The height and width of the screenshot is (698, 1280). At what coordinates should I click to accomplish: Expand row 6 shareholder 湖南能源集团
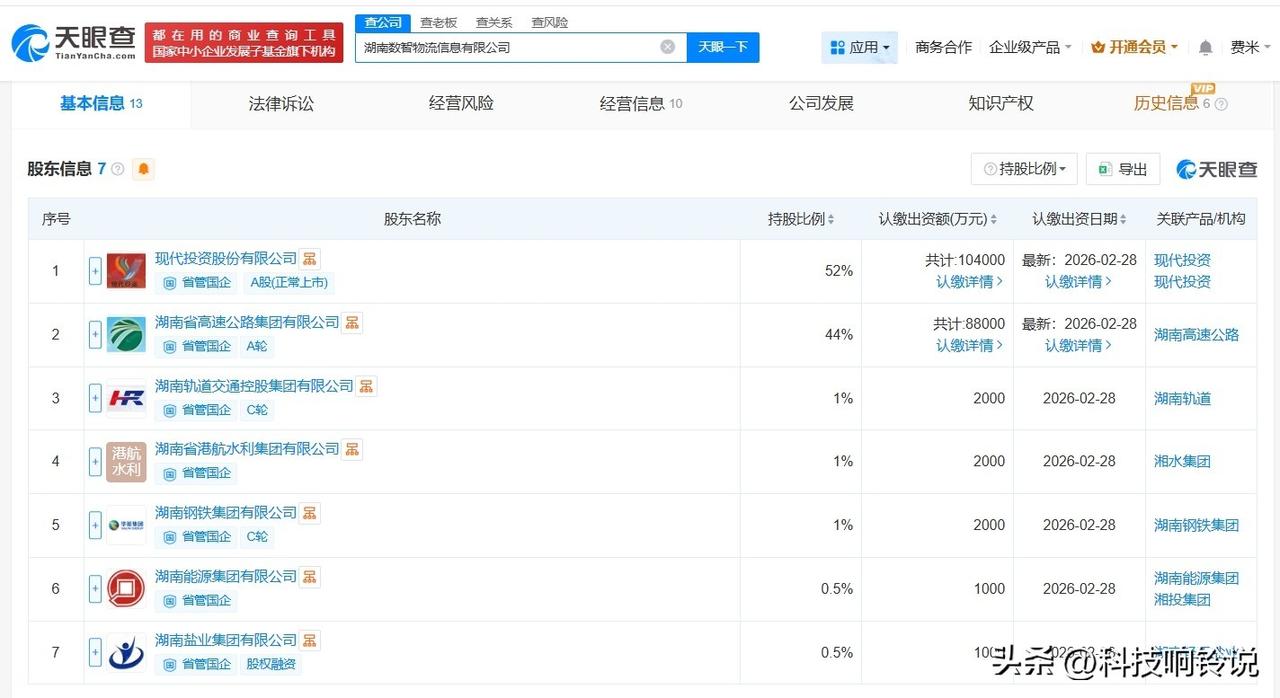[95, 589]
